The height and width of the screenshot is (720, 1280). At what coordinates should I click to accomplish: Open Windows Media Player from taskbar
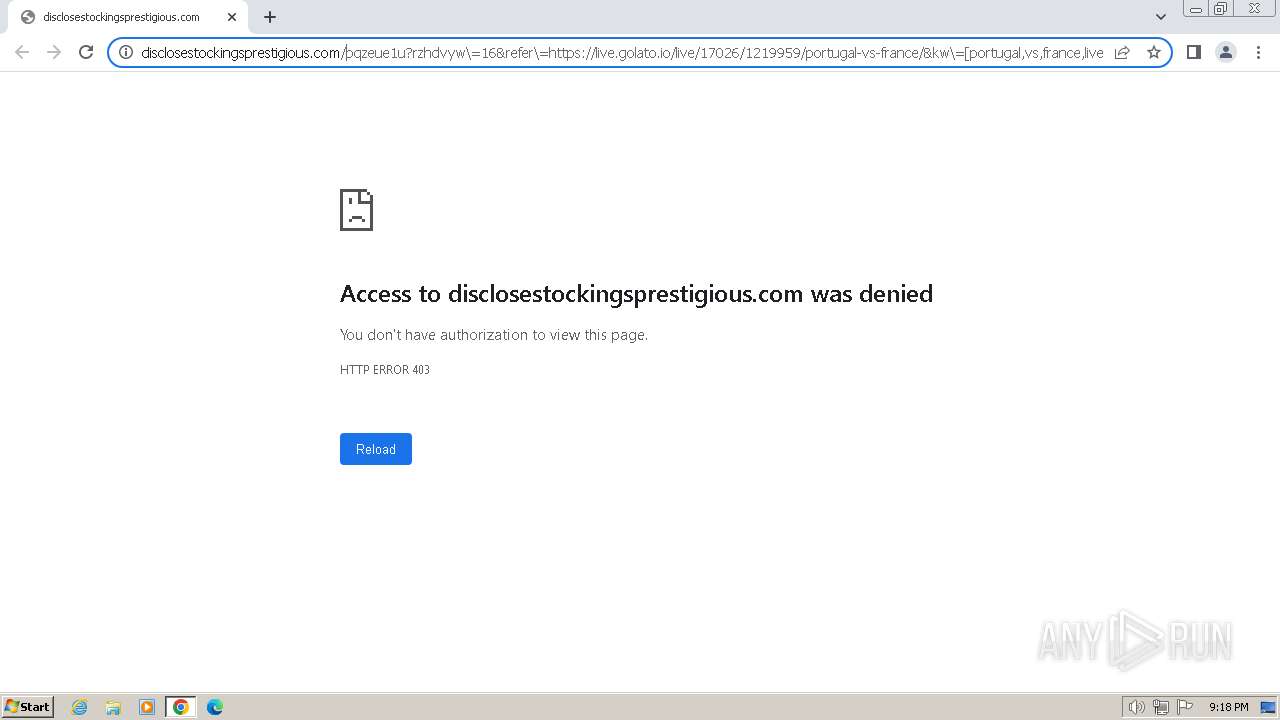click(147, 707)
